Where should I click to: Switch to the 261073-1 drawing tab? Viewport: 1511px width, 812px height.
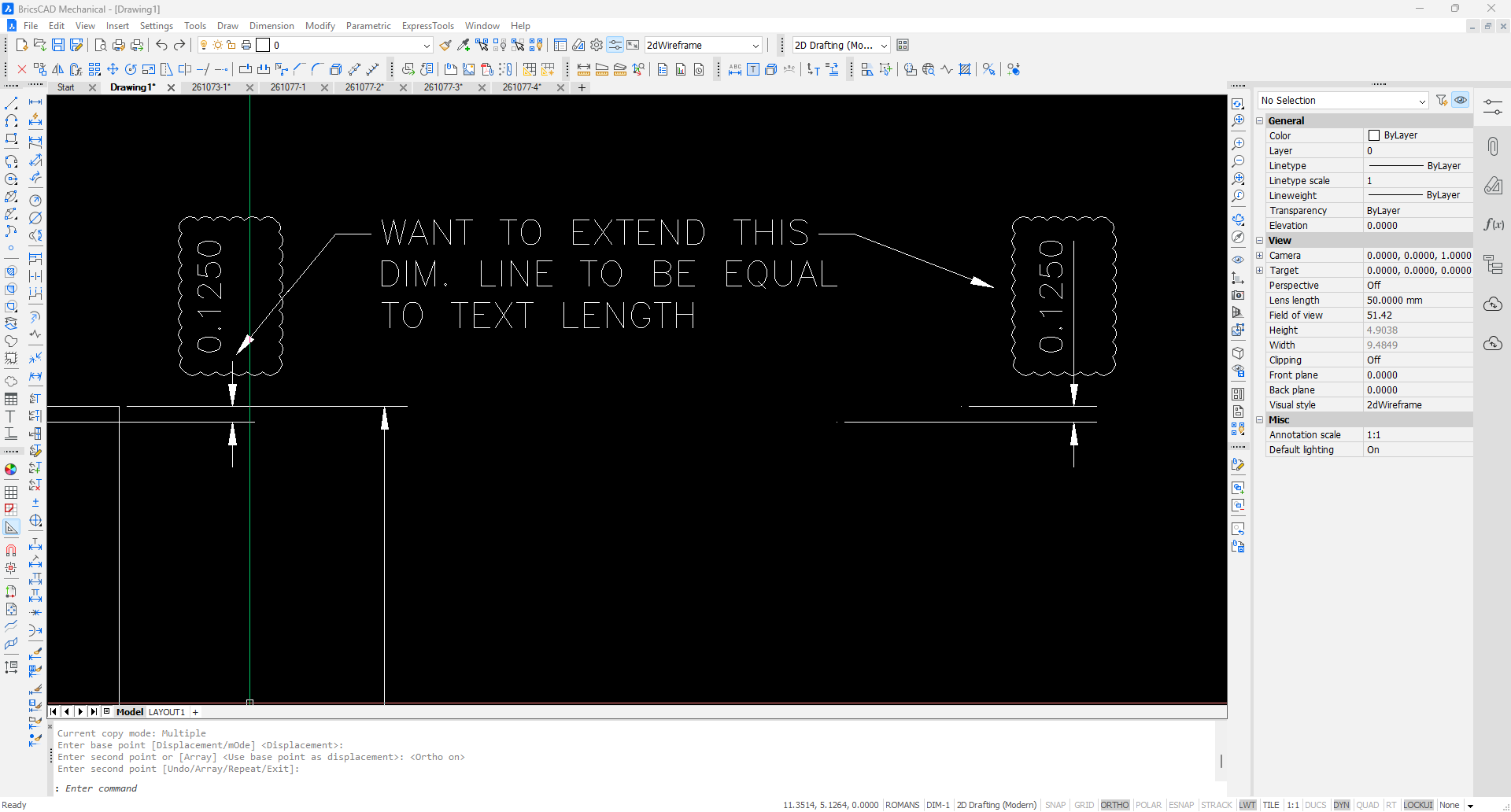210,87
